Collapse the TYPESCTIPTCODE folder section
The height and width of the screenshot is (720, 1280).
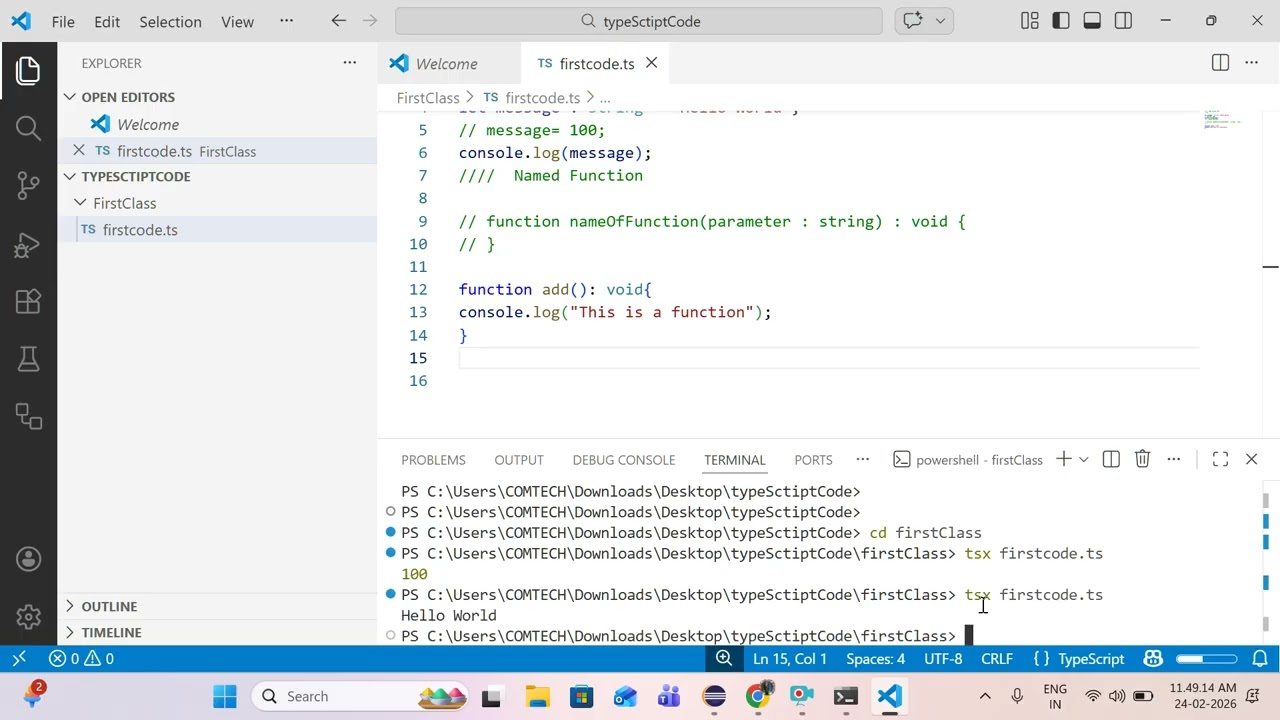(70, 176)
